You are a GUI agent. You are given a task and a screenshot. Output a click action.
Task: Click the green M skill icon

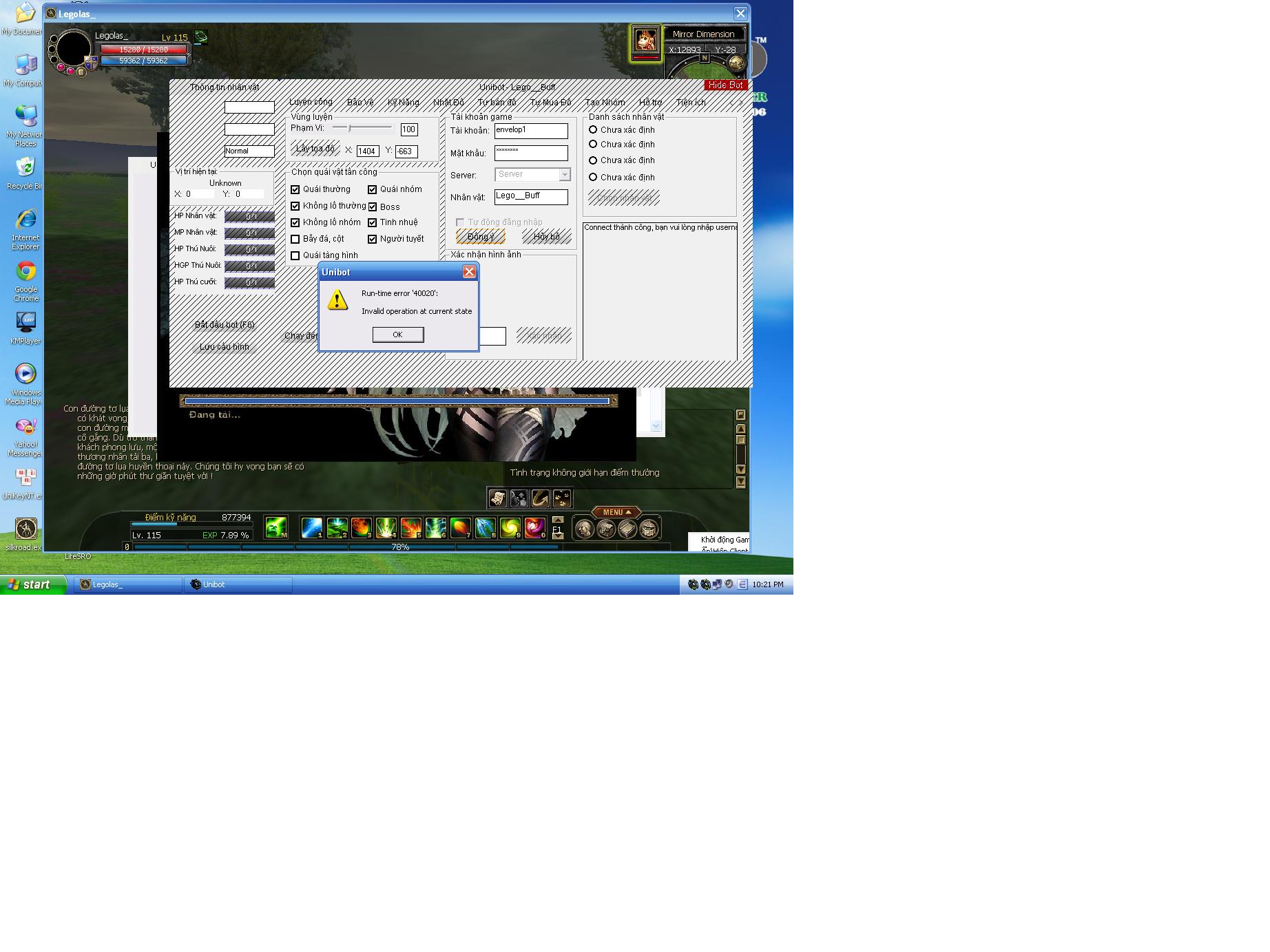click(276, 528)
